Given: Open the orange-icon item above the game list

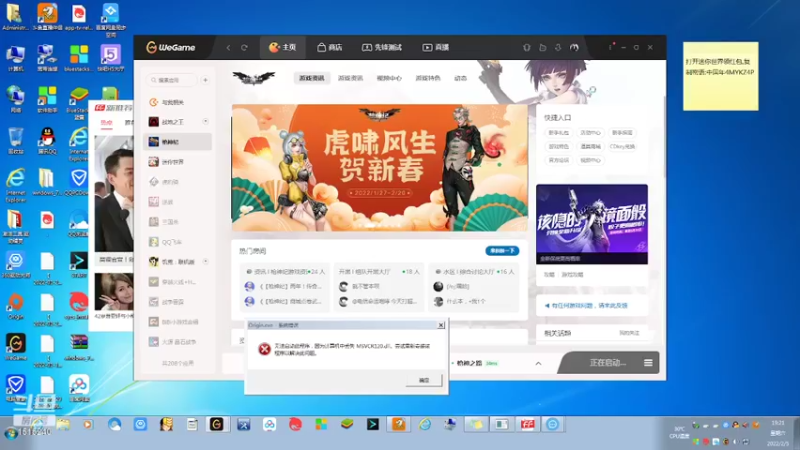Looking at the screenshot, I should 177,102.
